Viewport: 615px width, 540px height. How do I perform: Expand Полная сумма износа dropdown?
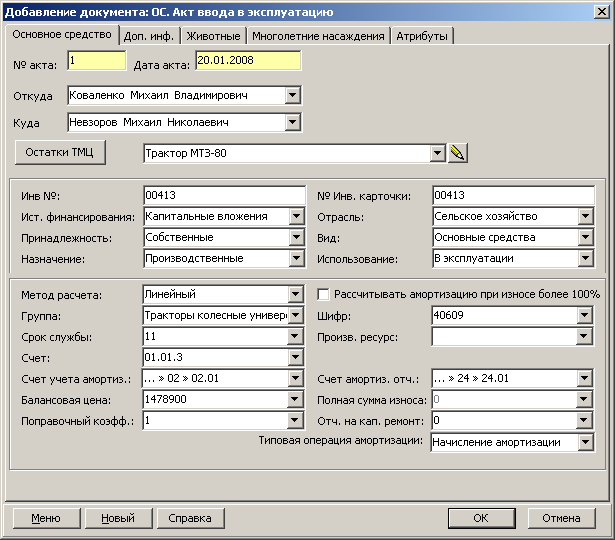pos(584,399)
